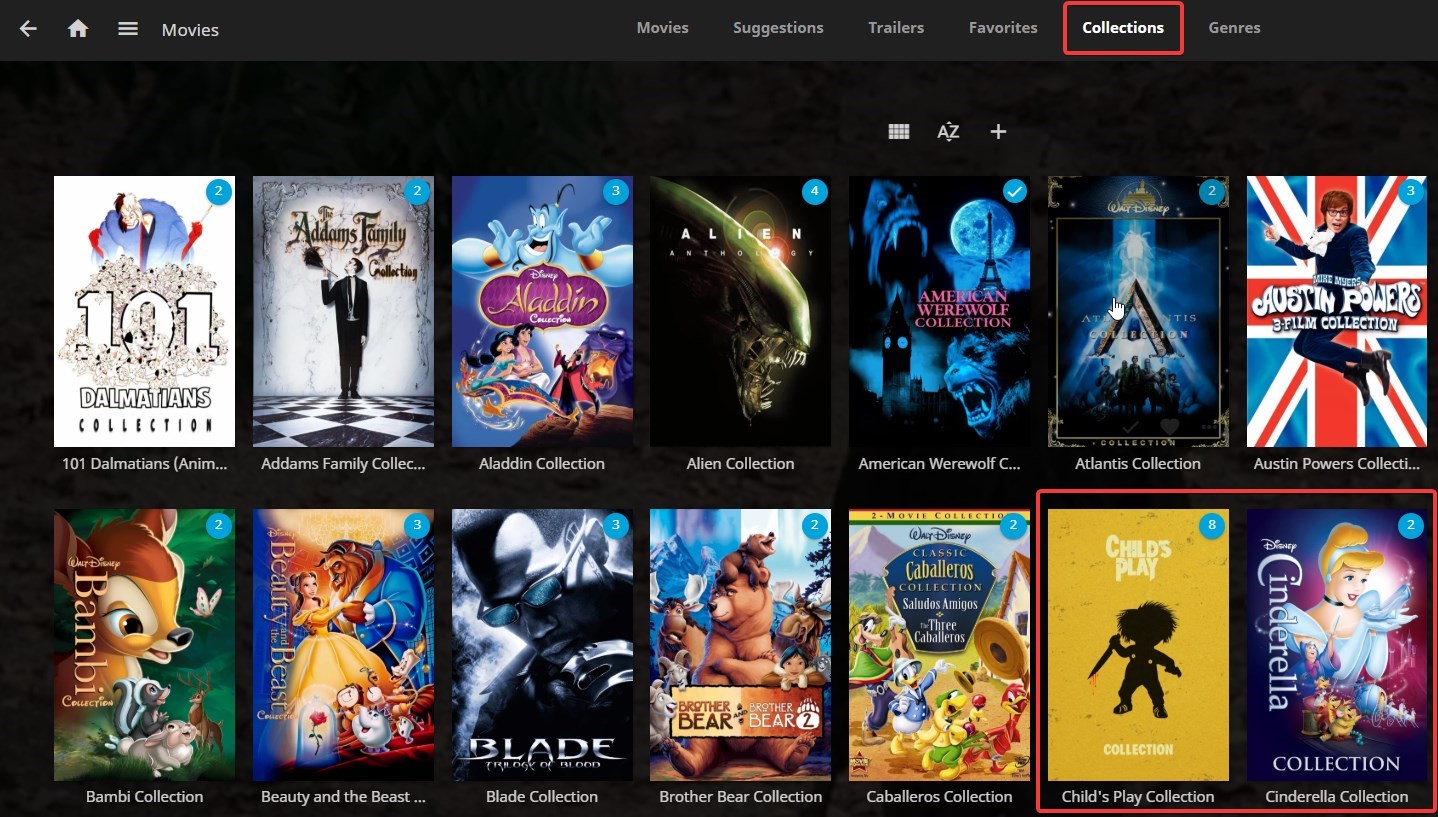This screenshot has width=1438, height=817.
Task: Switch to the Suggestions tab
Action: [778, 27]
